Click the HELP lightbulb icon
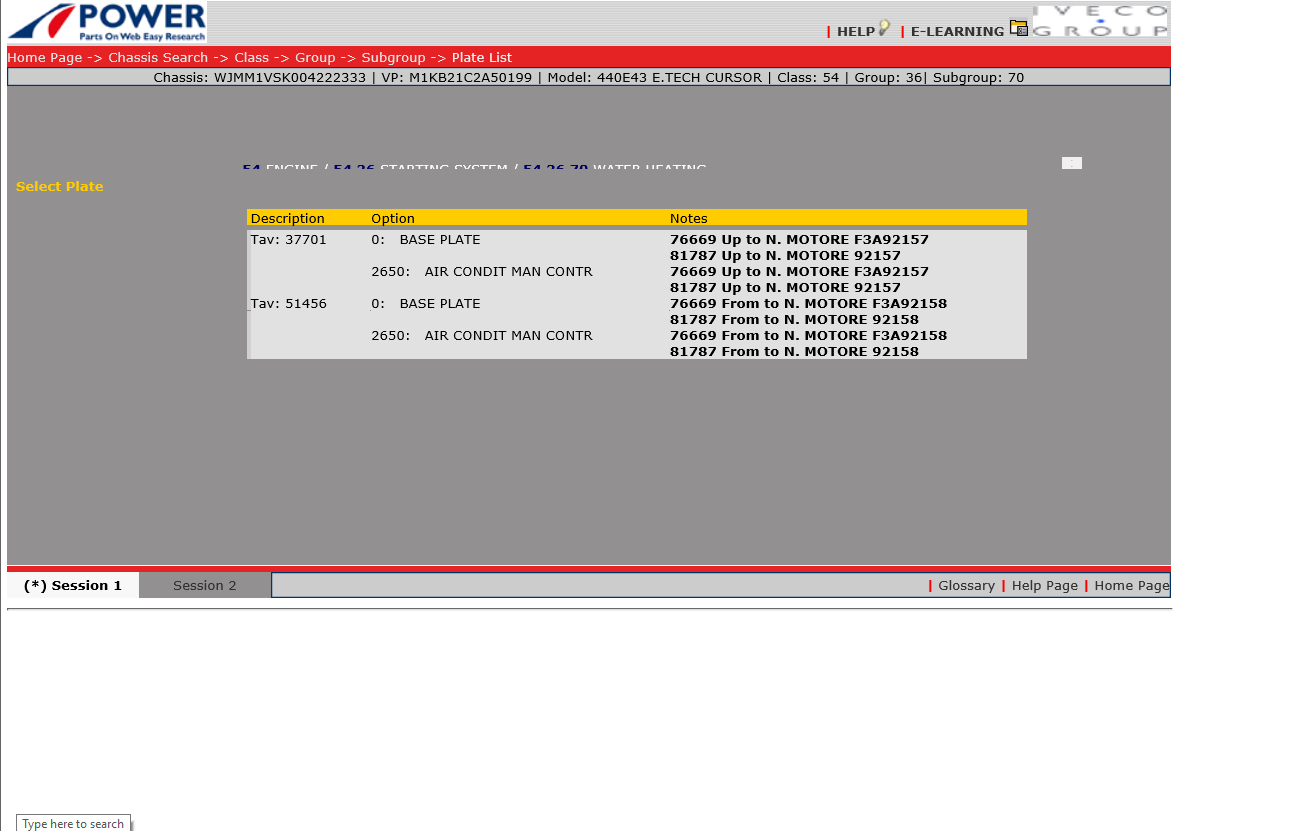This screenshot has height=831, width=1309. click(884, 28)
